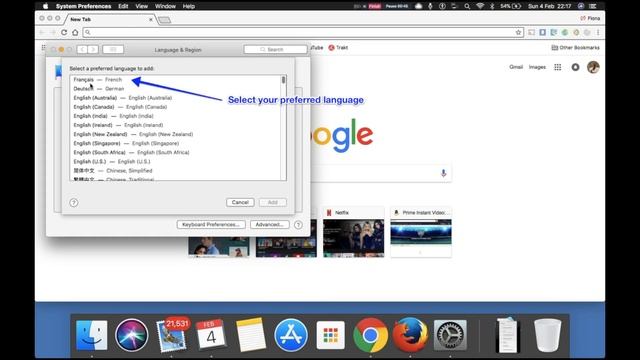The height and width of the screenshot is (360, 640).
Task: Launch Siri from the Dock
Action: pos(131,335)
